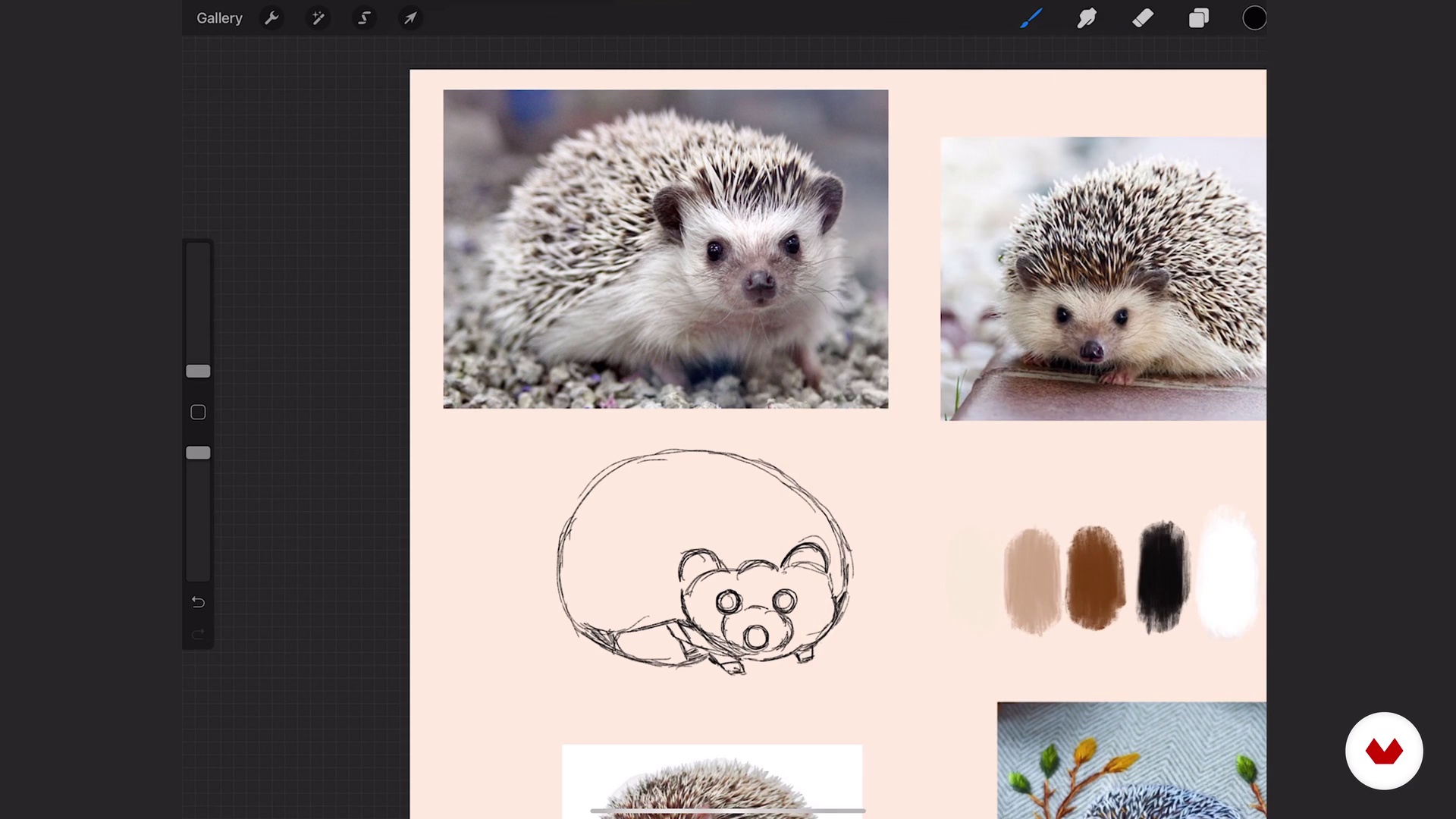Tap the hedgehog photo on the right
The image size is (1456, 819).
point(1103,278)
